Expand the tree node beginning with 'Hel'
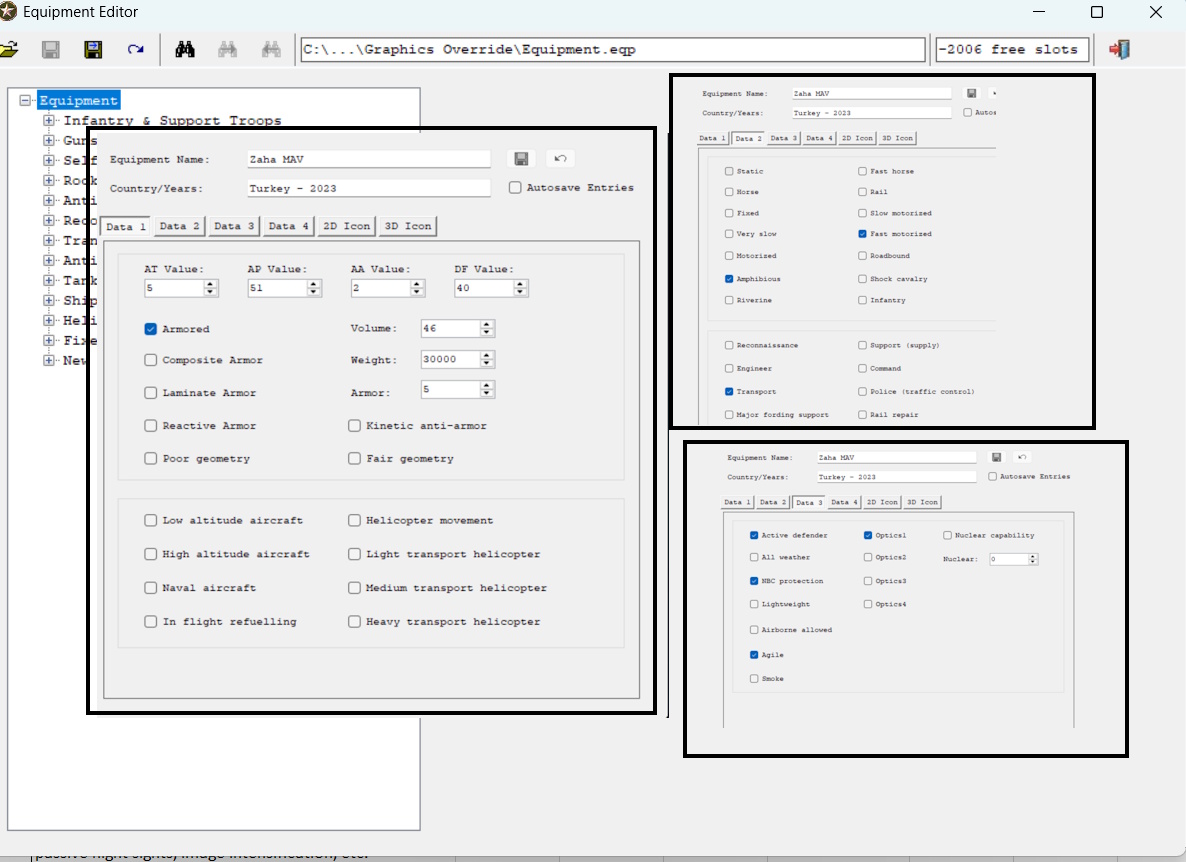The width and height of the screenshot is (1186, 862). 48,320
